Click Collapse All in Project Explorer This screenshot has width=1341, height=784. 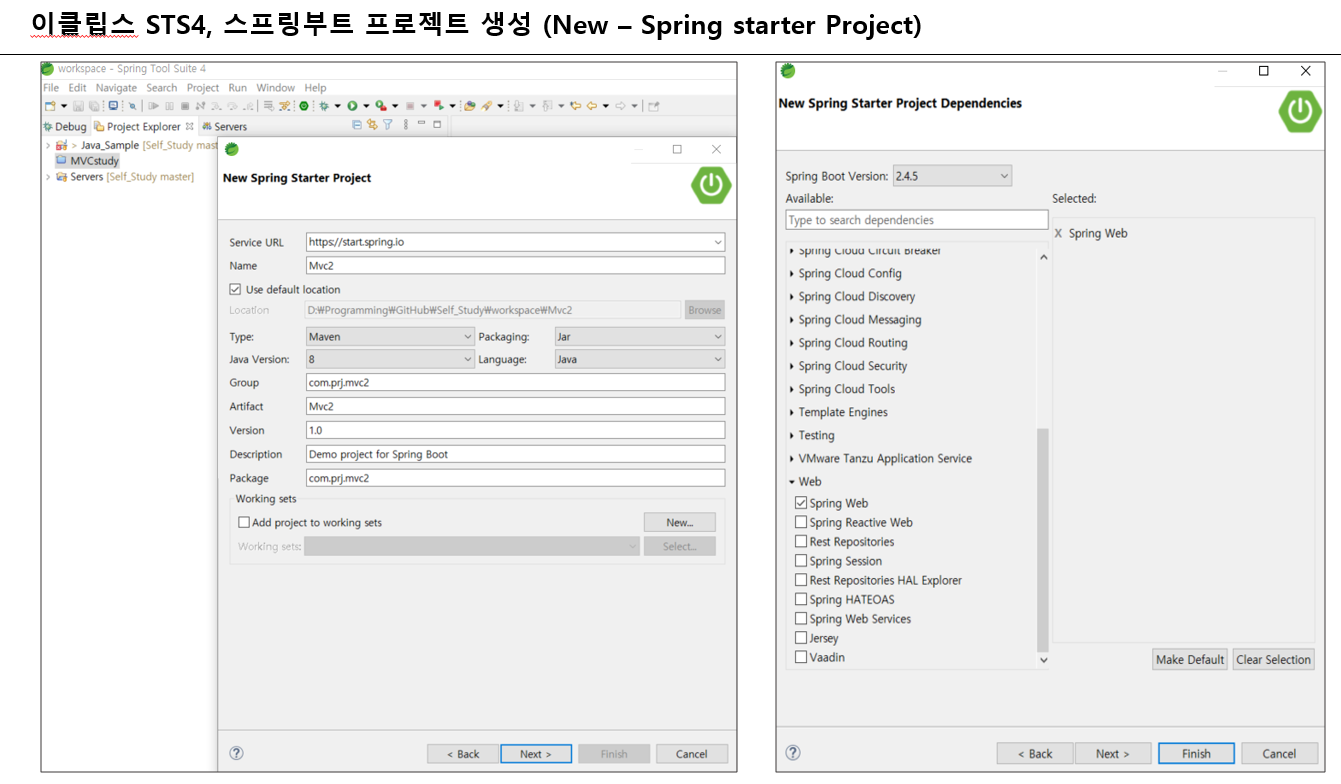click(357, 125)
